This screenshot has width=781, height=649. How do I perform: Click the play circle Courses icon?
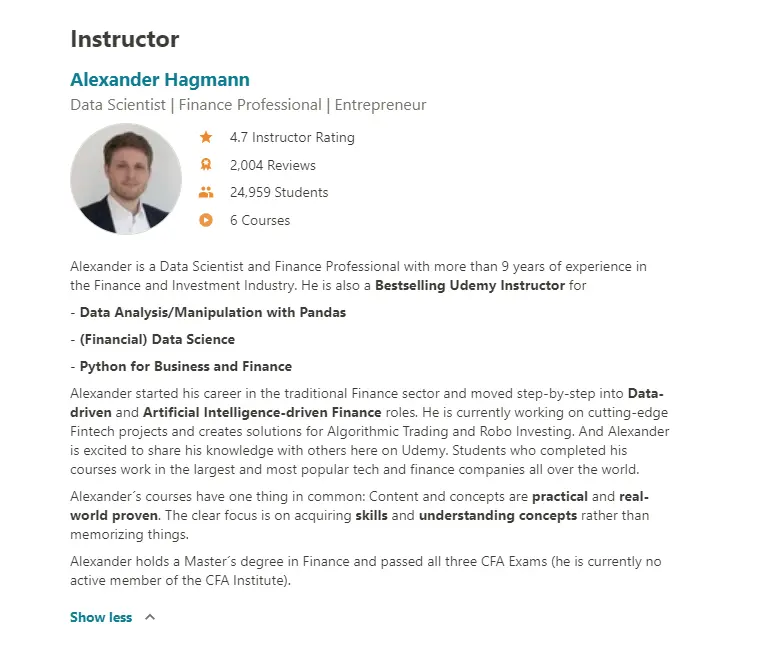[x=206, y=220]
